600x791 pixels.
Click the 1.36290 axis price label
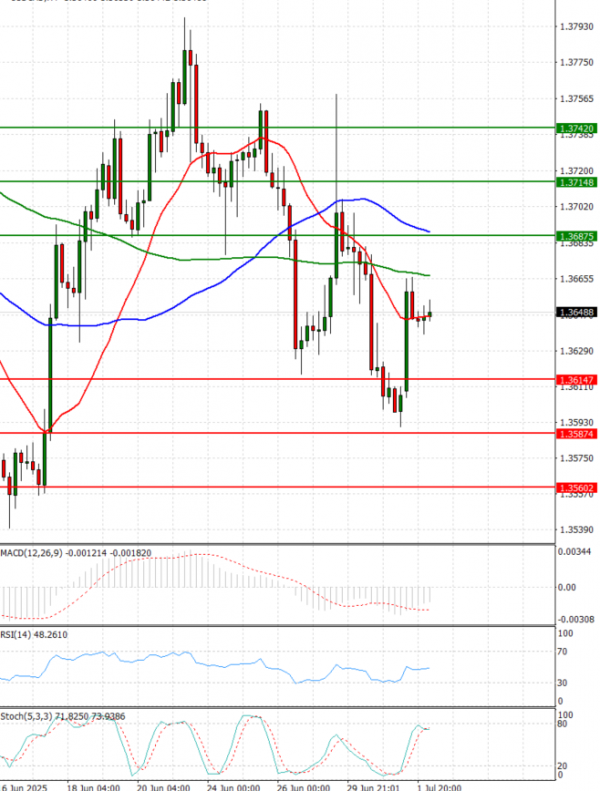[x=577, y=351]
